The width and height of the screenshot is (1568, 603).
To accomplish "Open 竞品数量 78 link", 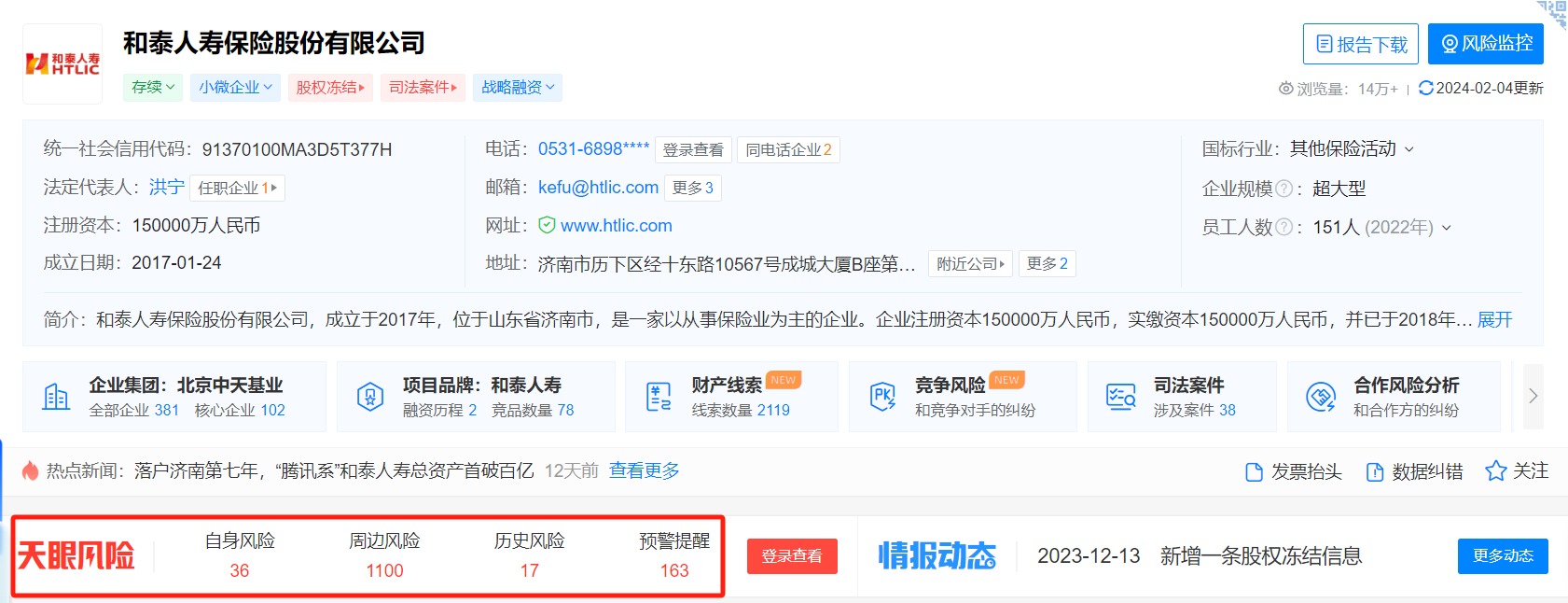I will point(534,410).
